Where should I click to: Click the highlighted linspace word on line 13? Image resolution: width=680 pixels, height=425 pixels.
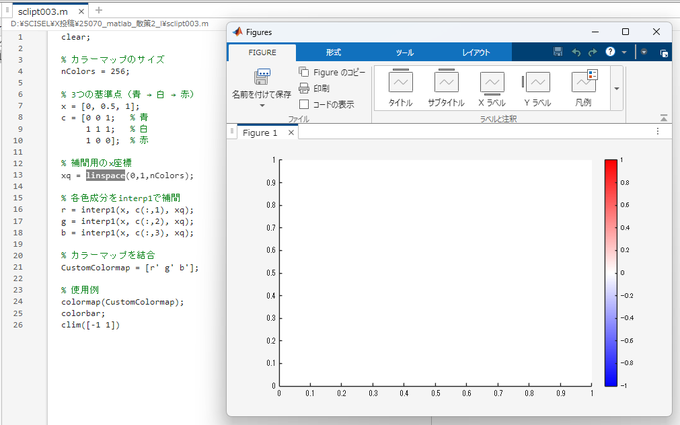[x=105, y=175]
